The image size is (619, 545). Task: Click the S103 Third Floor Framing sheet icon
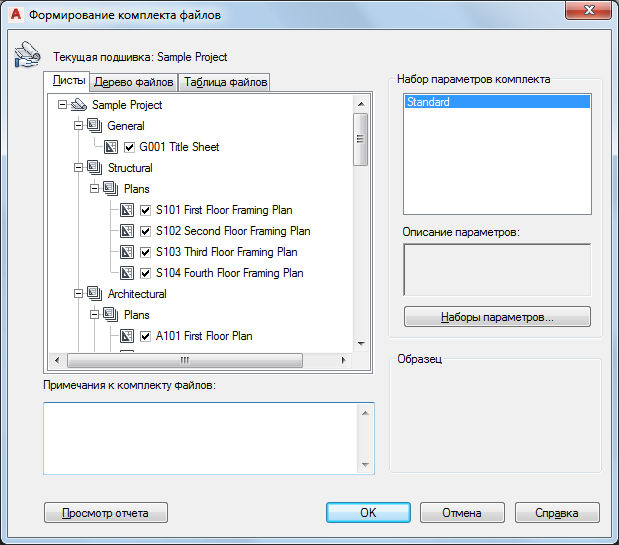tap(127, 252)
